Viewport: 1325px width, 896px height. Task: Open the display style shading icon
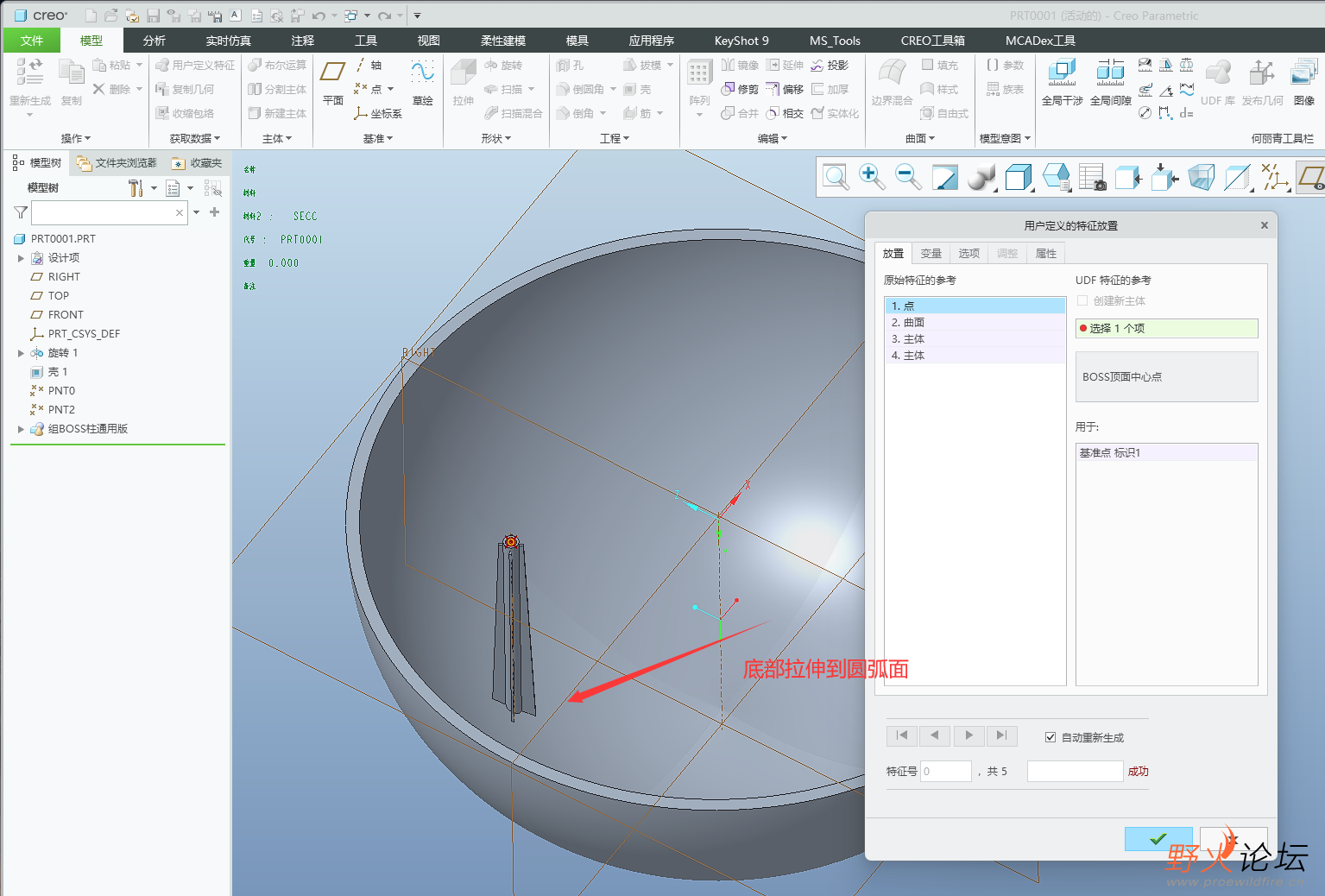tap(981, 177)
